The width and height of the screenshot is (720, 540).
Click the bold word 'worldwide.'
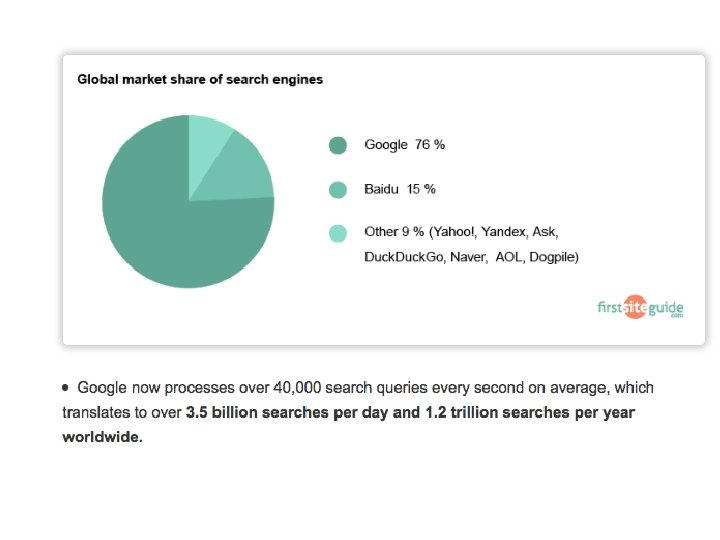point(102,437)
